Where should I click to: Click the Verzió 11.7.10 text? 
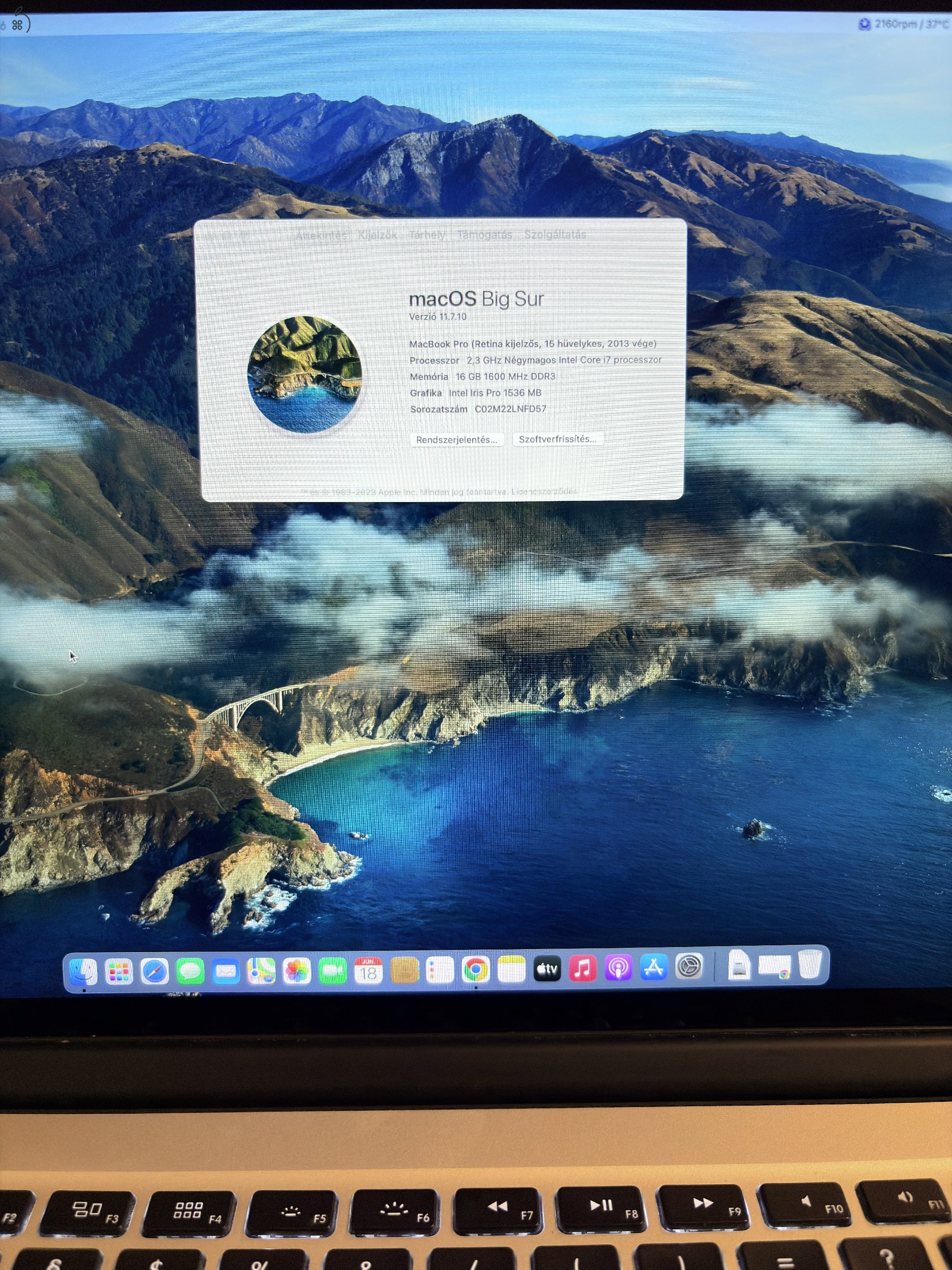(438, 317)
